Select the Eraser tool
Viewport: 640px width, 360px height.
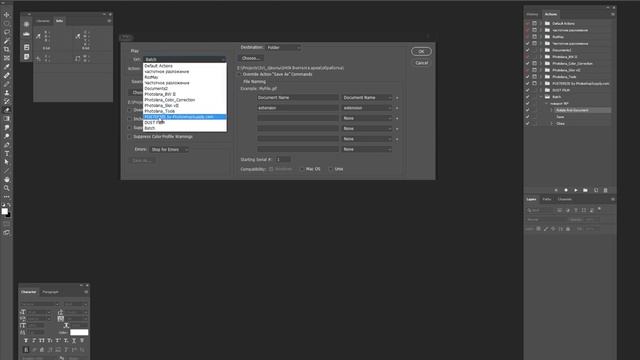[x=7, y=110]
